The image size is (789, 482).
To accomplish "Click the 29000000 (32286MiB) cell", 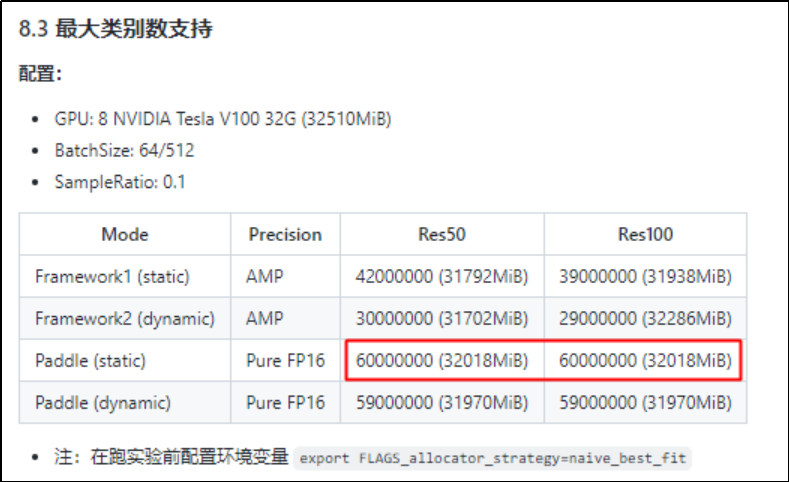I will pos(645,318).
